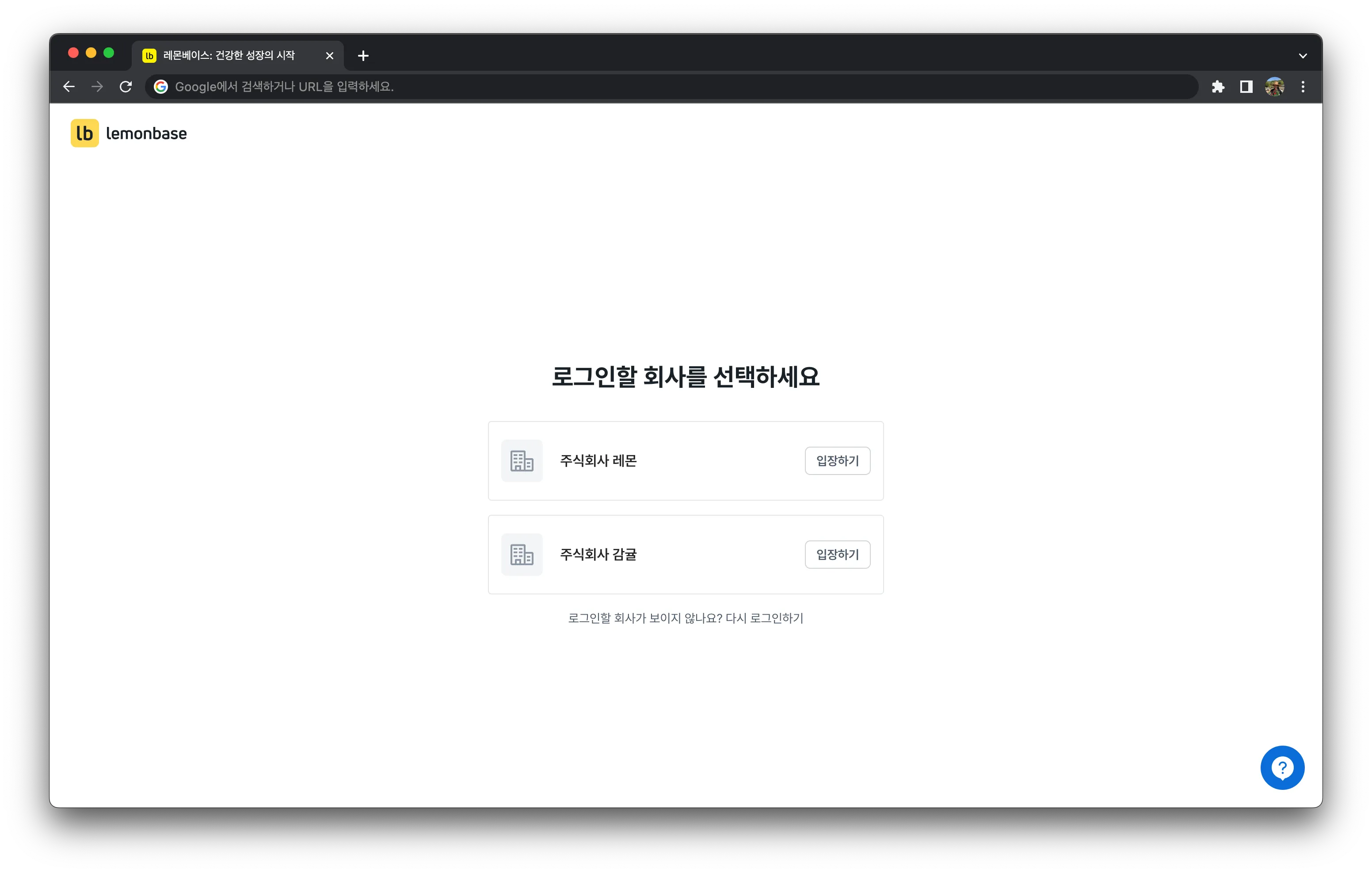This screenshot has height=873, width=1372.
Task: Enter 주식회사 감귤 with its 입장하기 button
Action: (837, 554)
